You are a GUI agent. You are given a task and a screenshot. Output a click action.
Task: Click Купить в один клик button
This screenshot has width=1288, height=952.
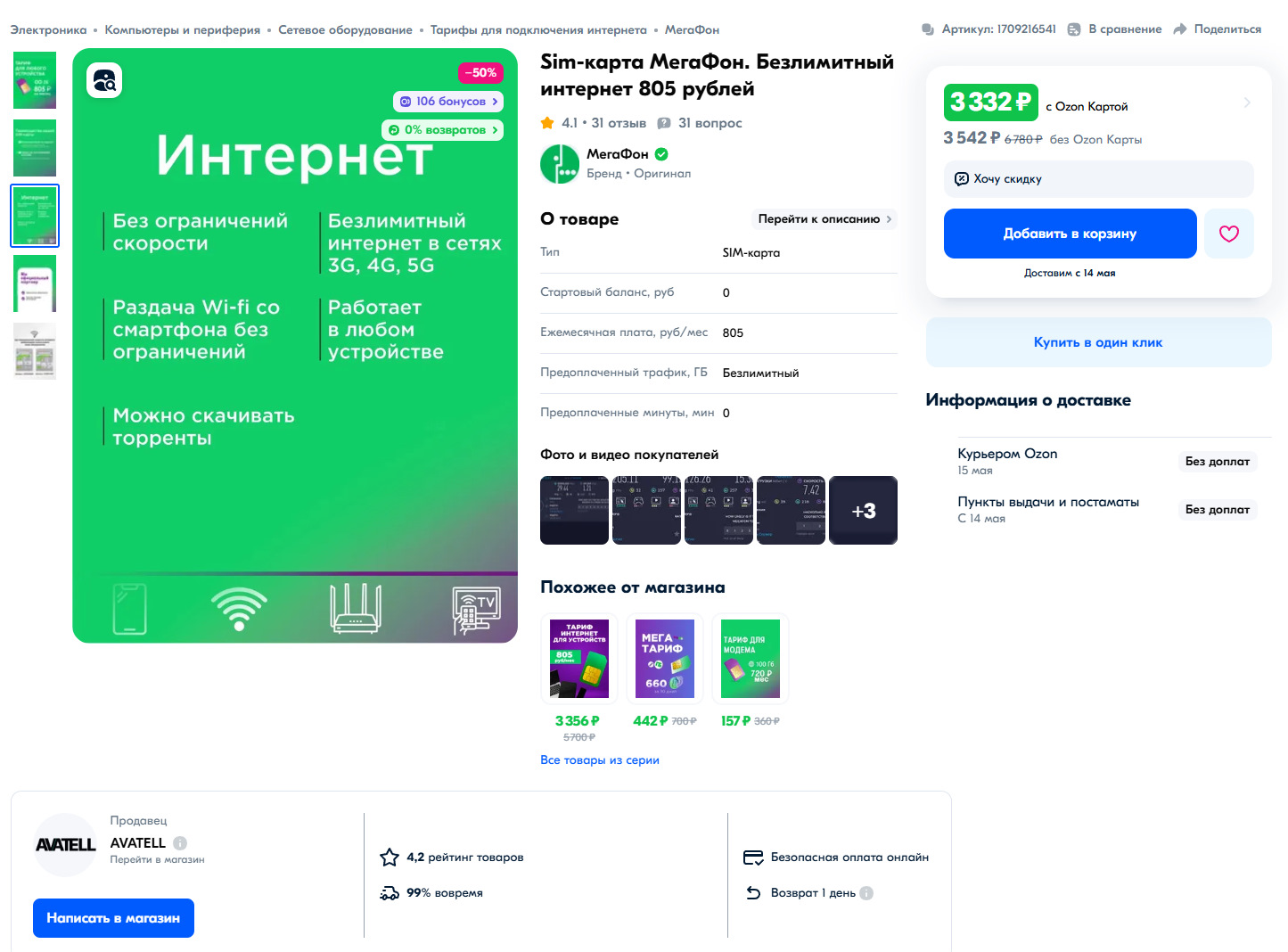point(1098,342)
